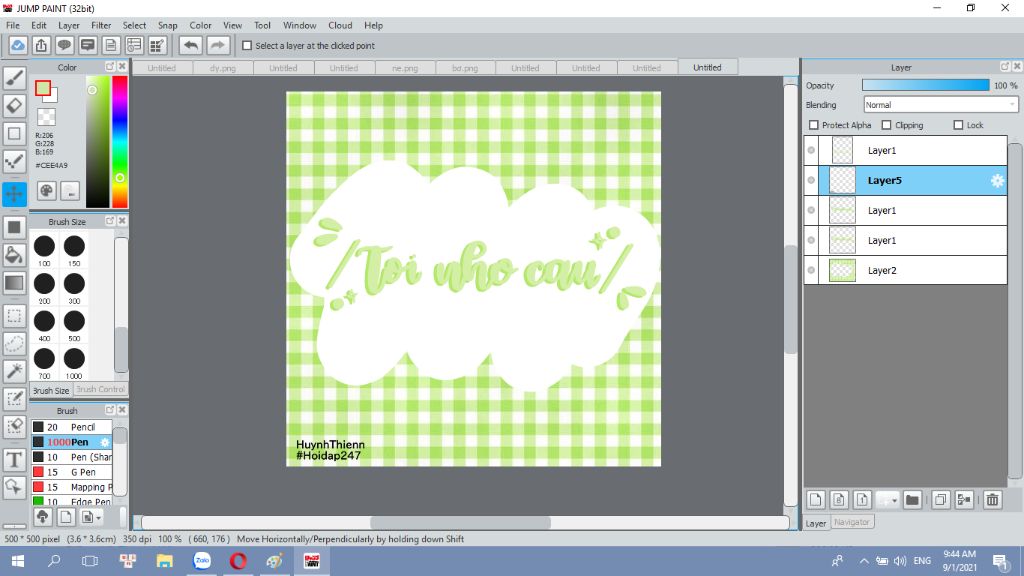Hide the Layer5 visibility dot
The width and height of the screenshot is (1024, 576).
[811, 180]
